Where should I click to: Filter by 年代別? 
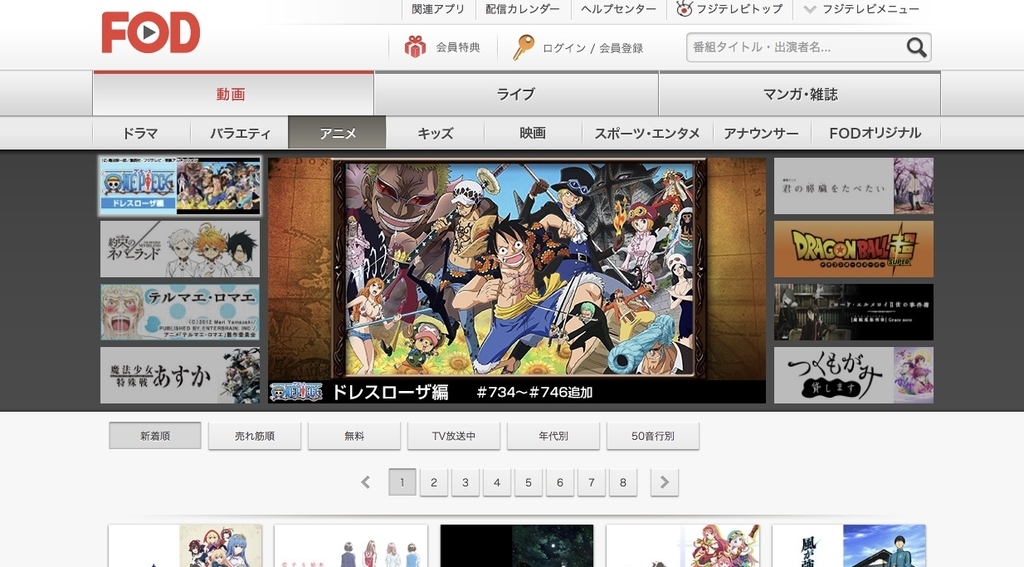pos(553,436)
